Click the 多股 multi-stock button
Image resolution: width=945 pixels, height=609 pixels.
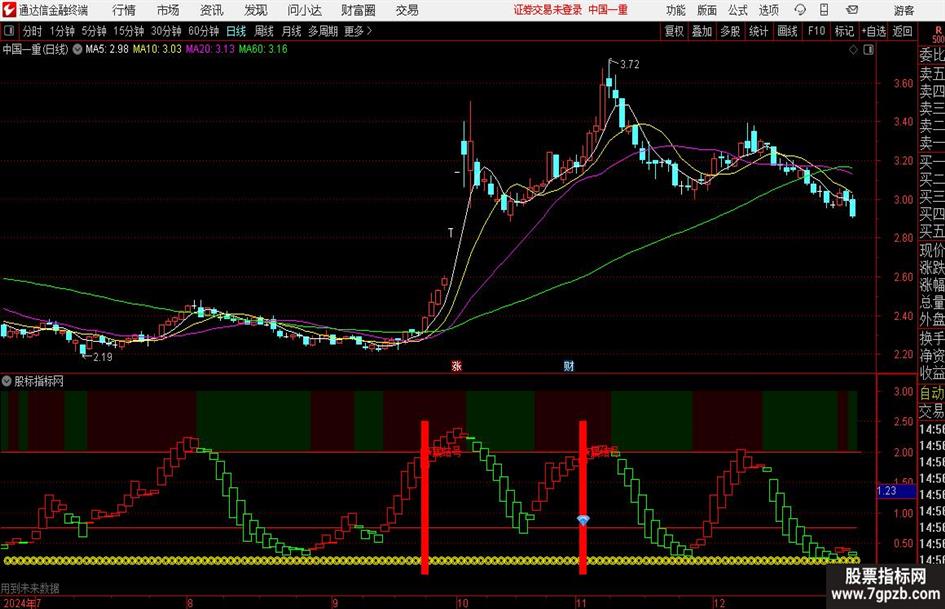click(x=730, y=31)
